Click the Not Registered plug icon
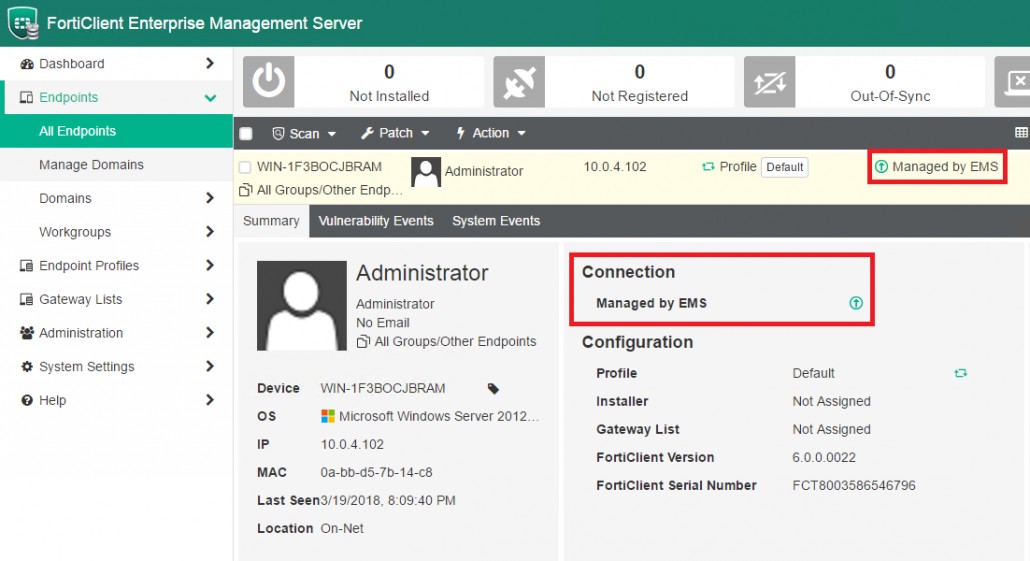This screenshot has width=1030, height=561. pos(518,82)
